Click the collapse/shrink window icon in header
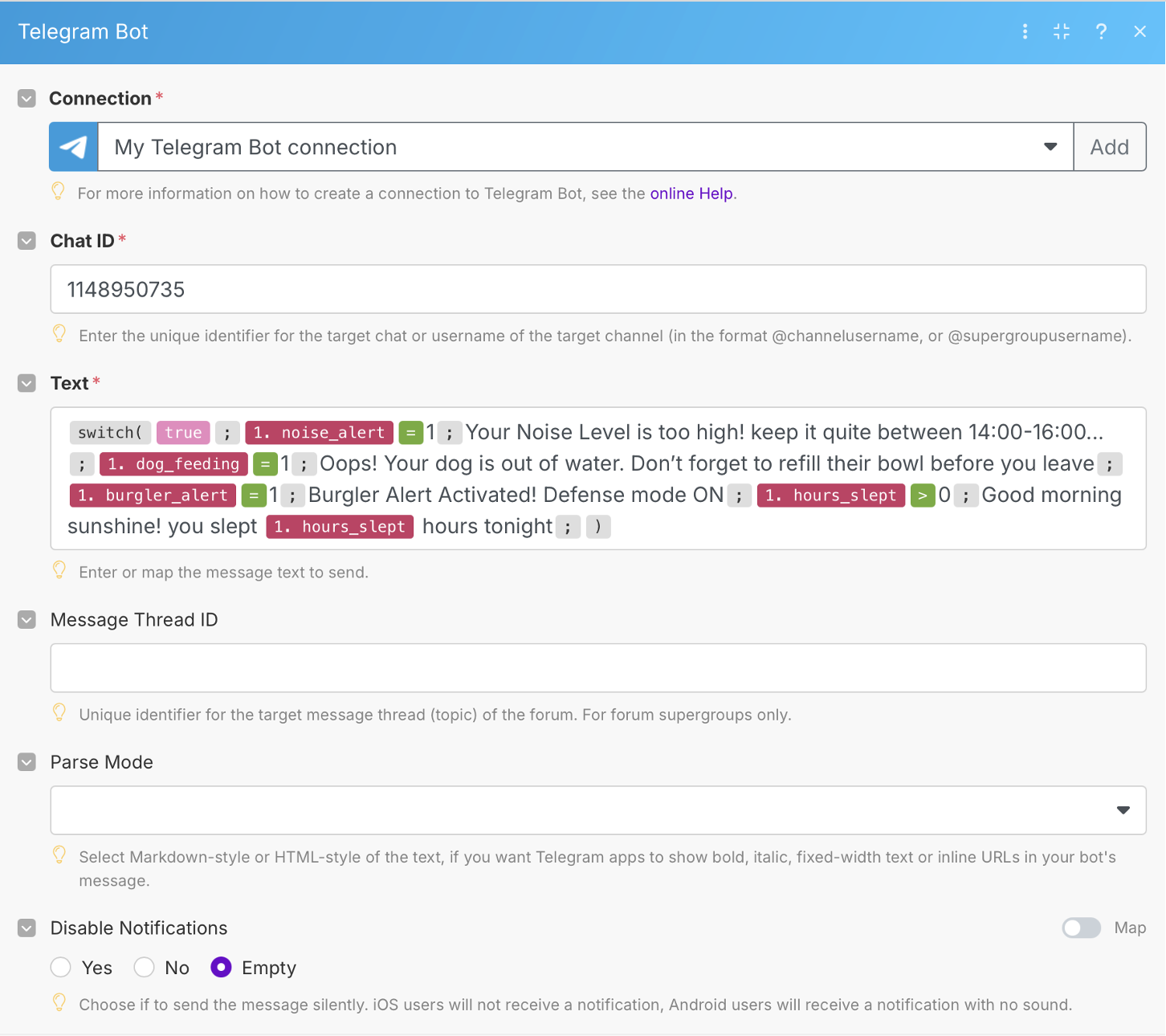Screen dimensions: 1166x1036 pyautogui.click(x=1062, y=31)
